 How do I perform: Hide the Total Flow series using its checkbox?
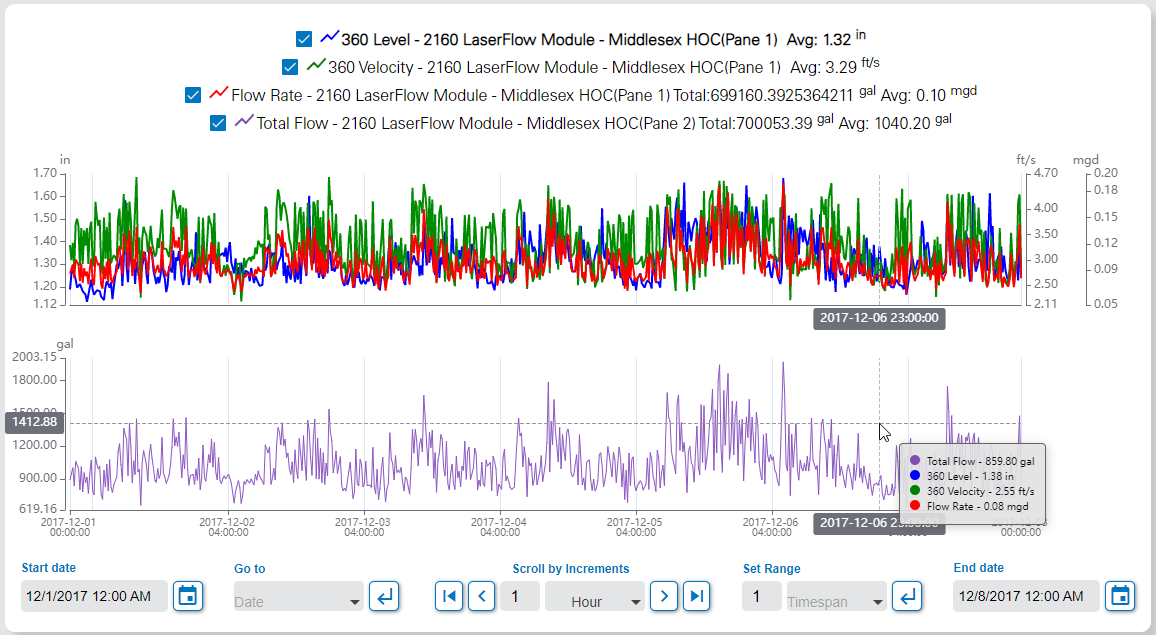click(x=218, y=123)
